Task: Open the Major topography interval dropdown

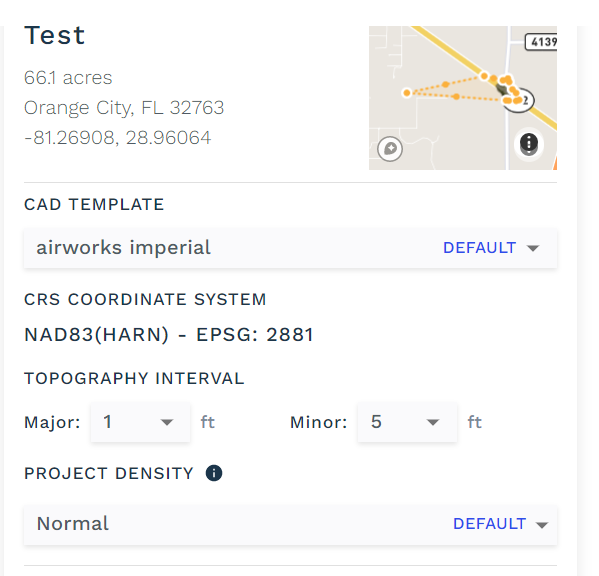Action: pos(141,422)
